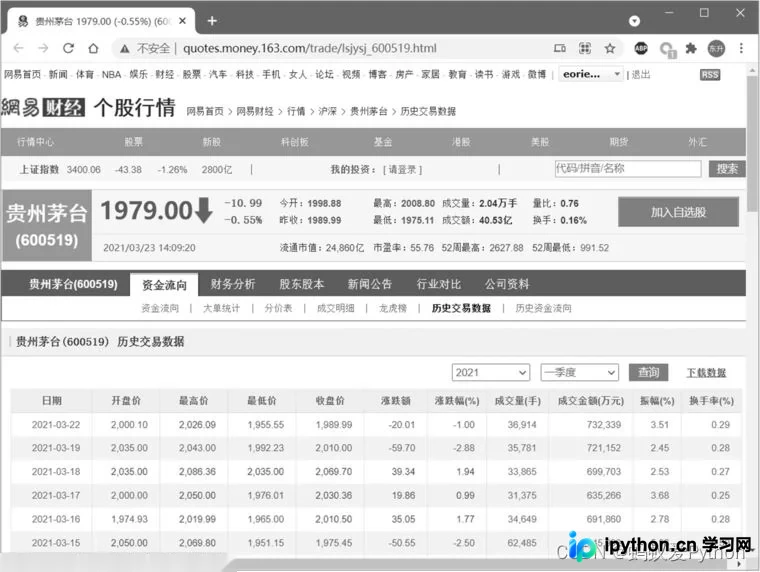
Task: Go back to the previous page
Action: pyautogui.click(x=18, y=48)
